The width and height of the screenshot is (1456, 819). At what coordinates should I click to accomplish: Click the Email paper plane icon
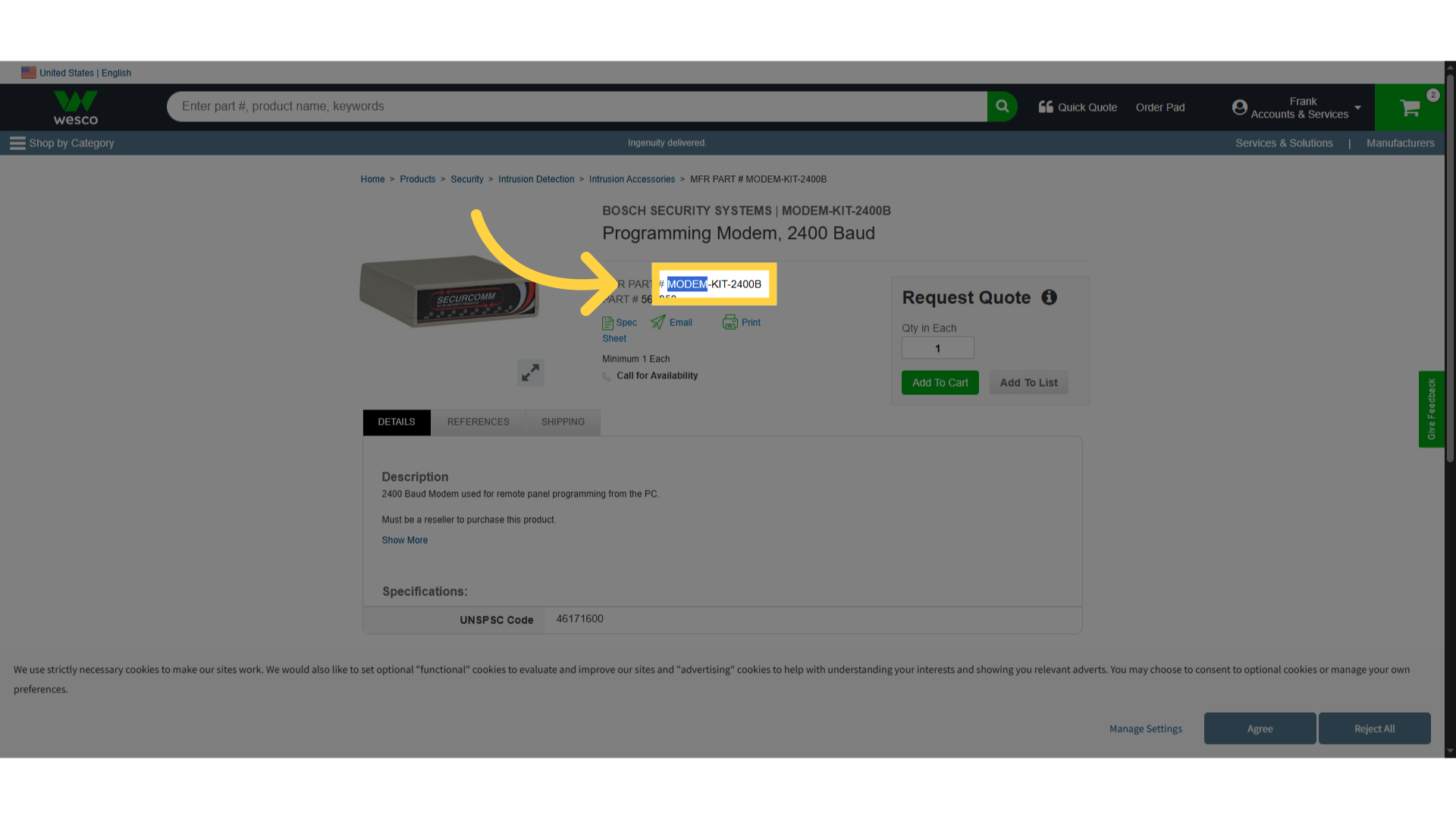click(x=657, y=322)
